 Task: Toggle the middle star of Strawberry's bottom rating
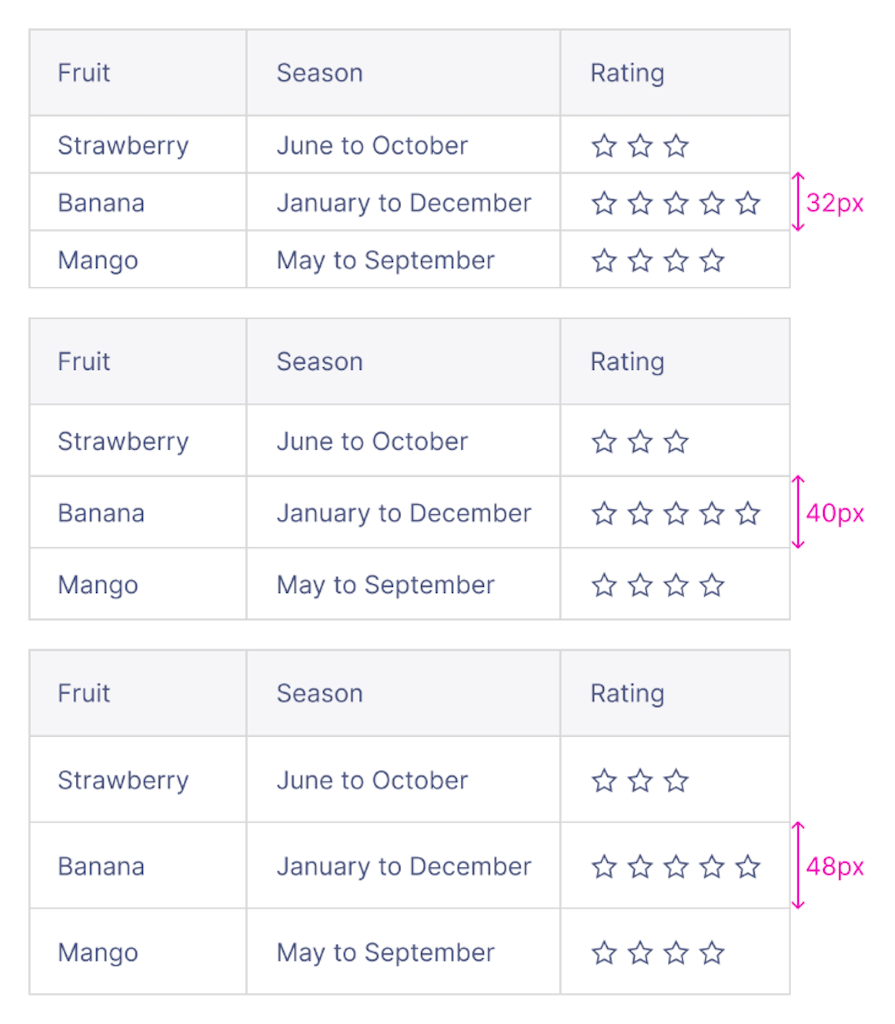click(x=640, y=780)
